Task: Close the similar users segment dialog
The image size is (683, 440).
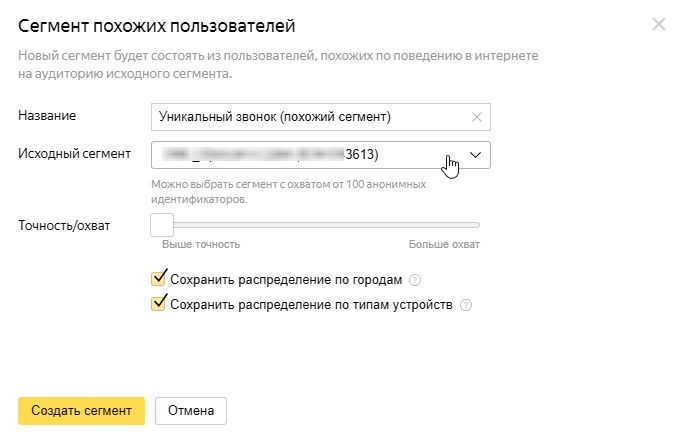Action: coord(658,24)
